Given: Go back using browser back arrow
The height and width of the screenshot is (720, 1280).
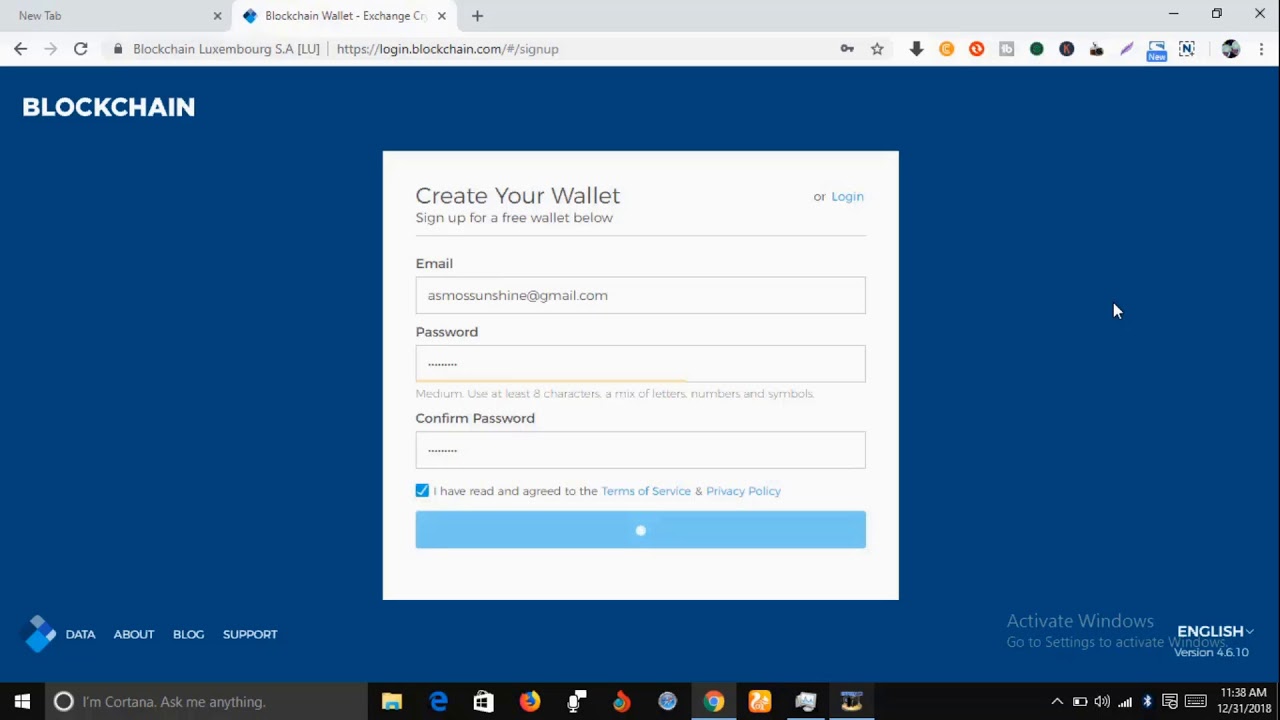Looking at the screenshot, I should (20, 48).
